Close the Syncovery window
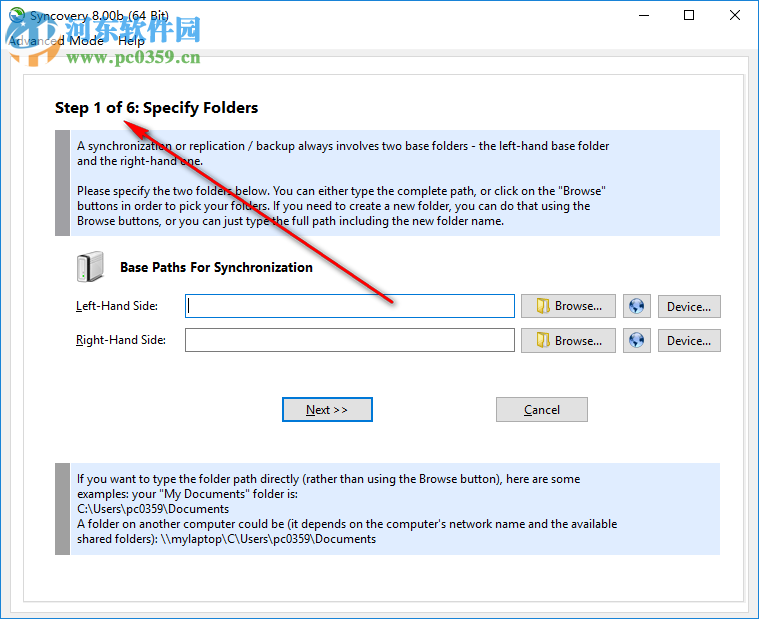The image size is (759, 619). tap(735, 15)
